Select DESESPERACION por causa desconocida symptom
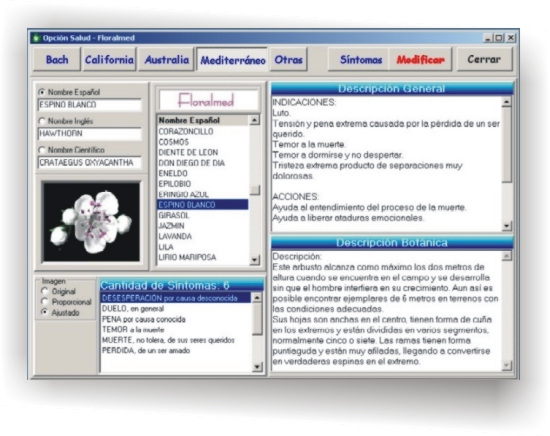Viewport: 550px width, 436px height. coord(175,298)
